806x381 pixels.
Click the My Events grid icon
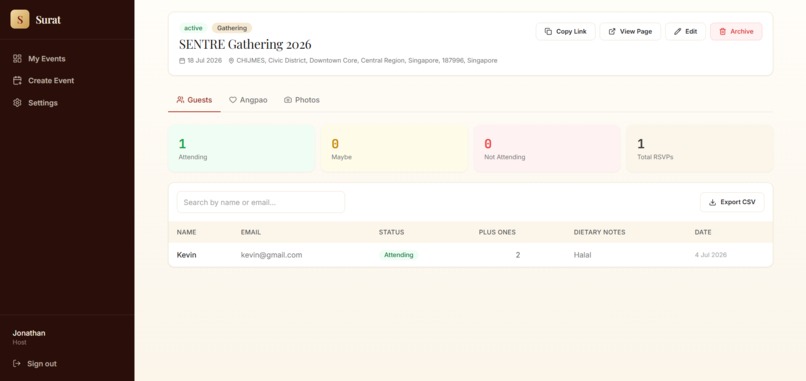(x=17, y=59)
